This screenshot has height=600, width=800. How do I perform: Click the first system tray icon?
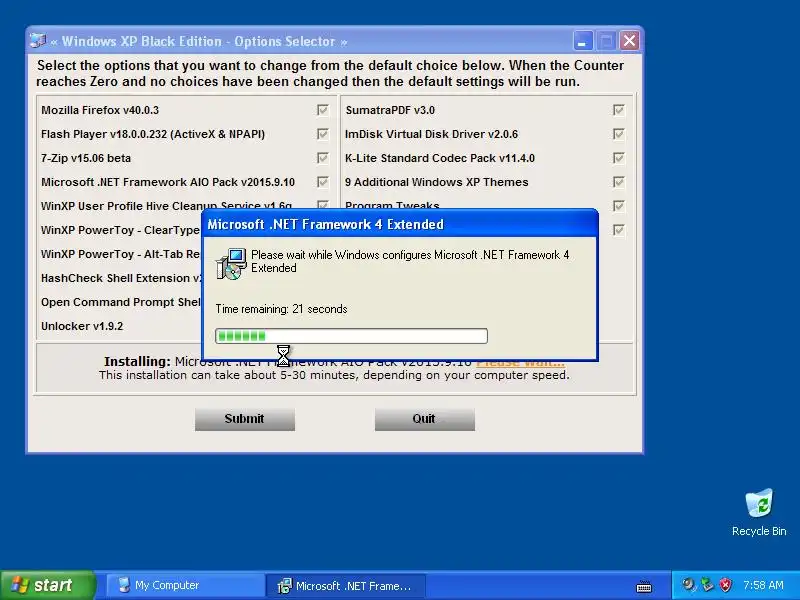[x=689, y=585]
